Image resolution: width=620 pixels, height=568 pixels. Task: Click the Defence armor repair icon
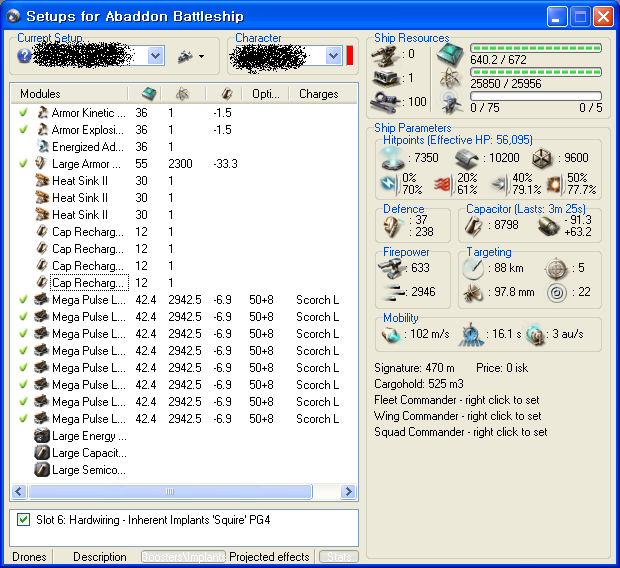pyautogui.click(x=392, y=226)
